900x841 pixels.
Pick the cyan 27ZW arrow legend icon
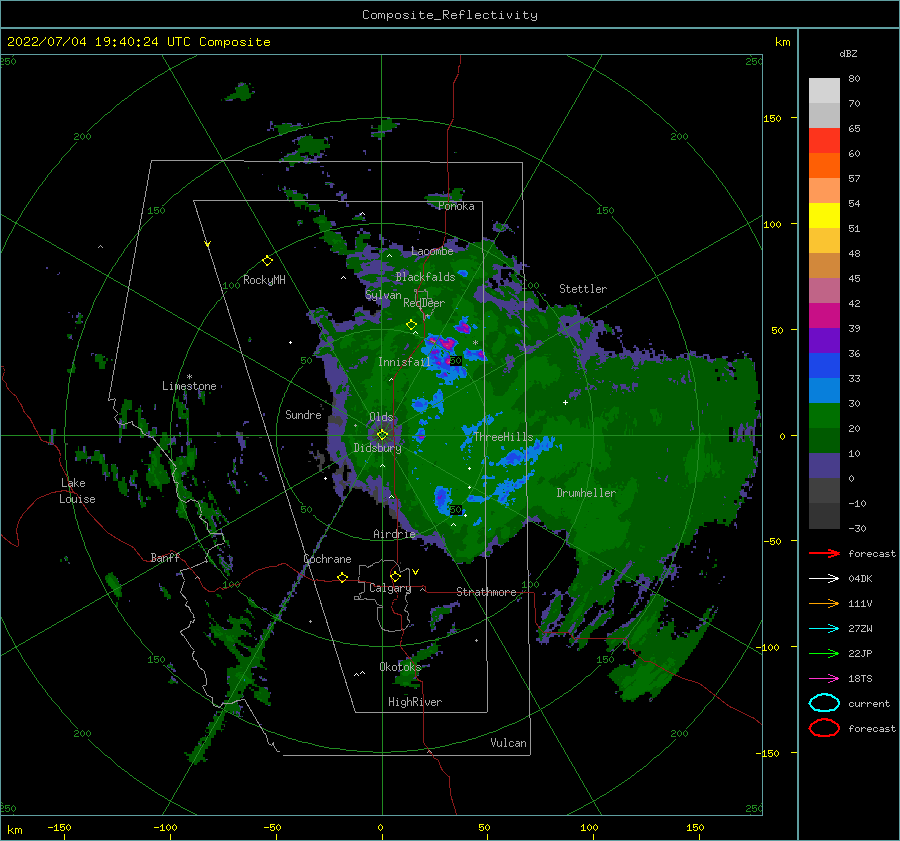[824, 629]
